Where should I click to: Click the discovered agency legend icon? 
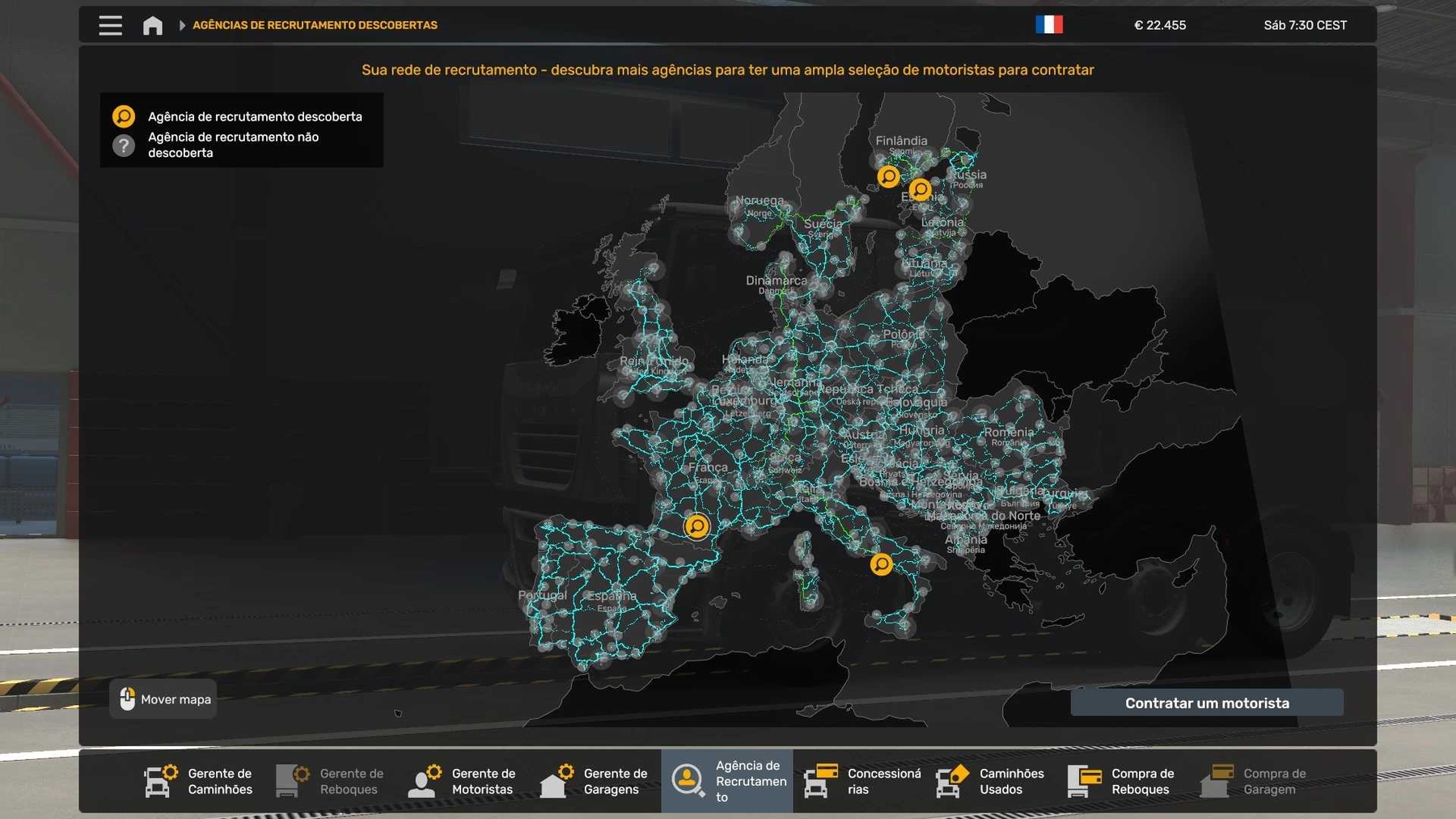[x=124, y=116]
